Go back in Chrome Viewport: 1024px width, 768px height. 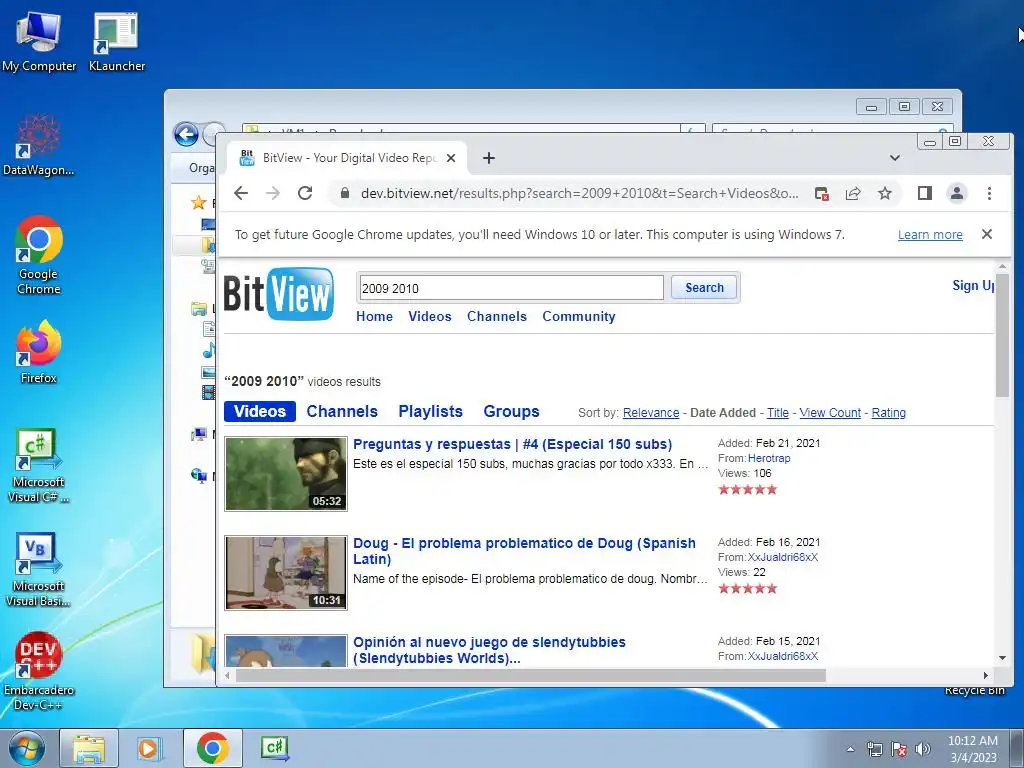click(x=241, y=193)
